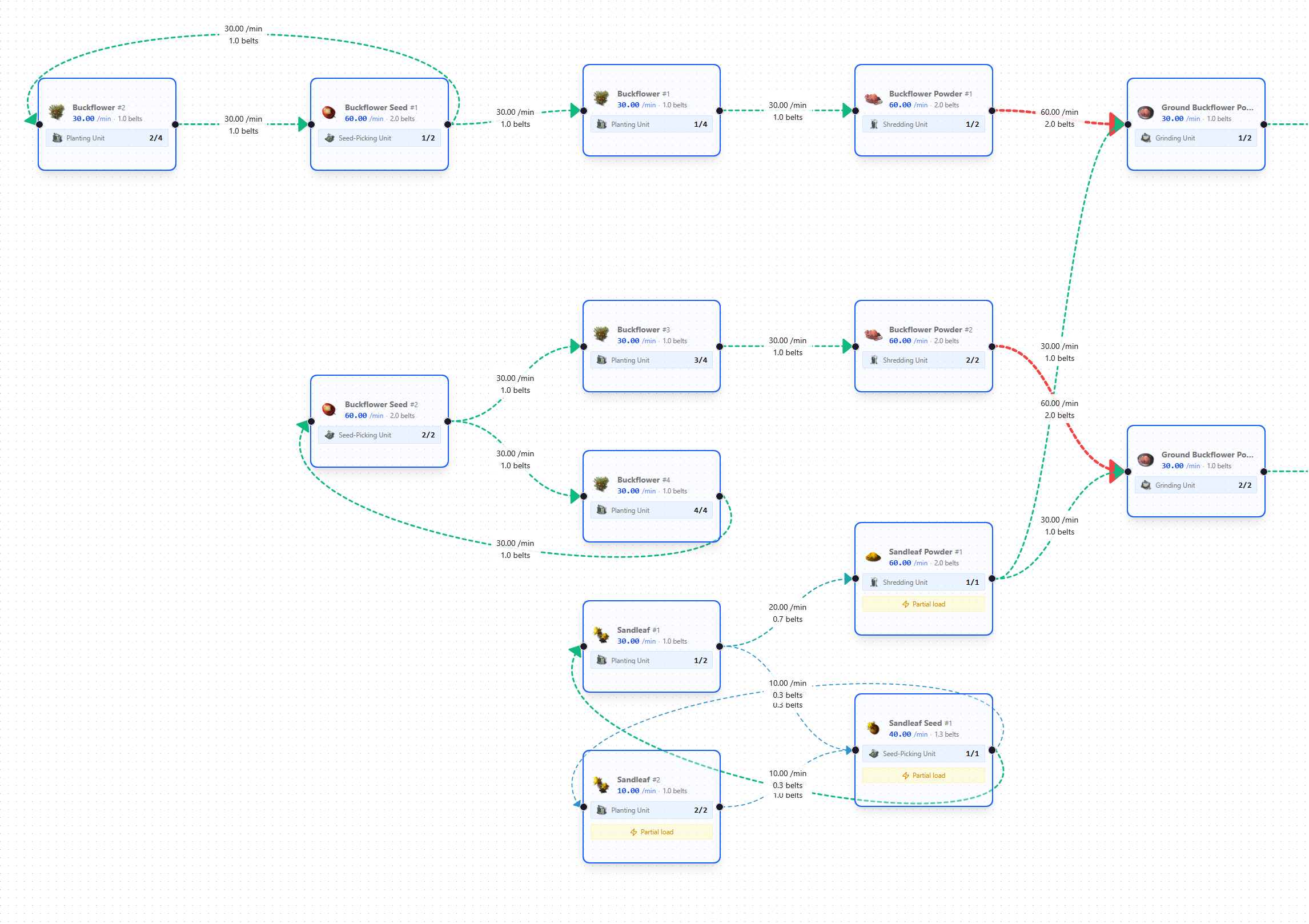Screen dimensions: 1309x924
Task: Click the input port of Buckflower Seed #2
Action: click(x=311, y=421)
